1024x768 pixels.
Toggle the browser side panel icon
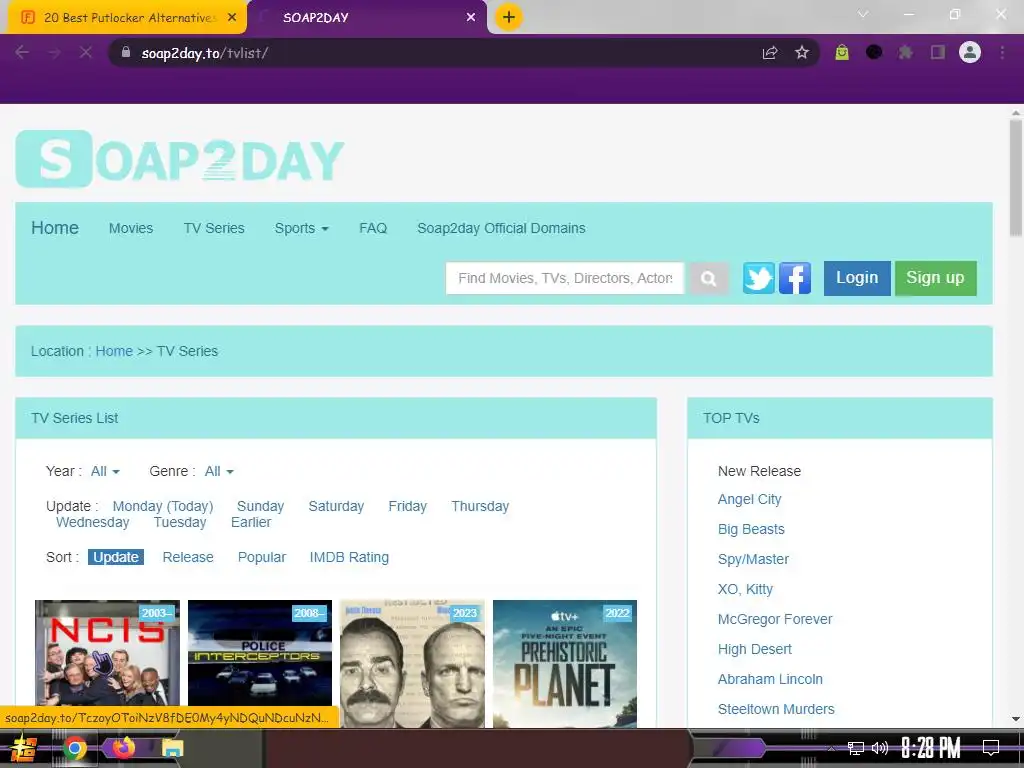point(938,52)
